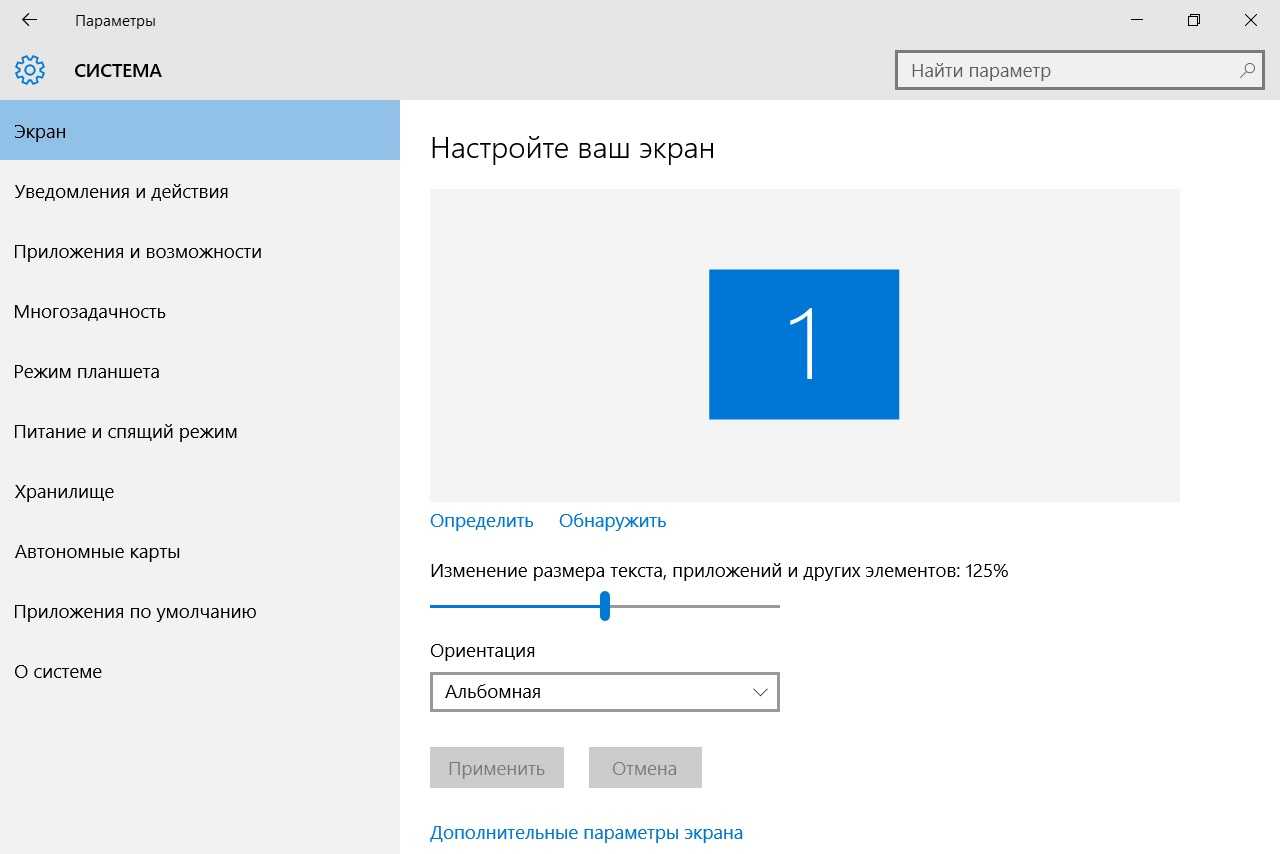Click the back arrow in the title bar
The width and height of the screenshot is (1280, 854).
point(29,20)
